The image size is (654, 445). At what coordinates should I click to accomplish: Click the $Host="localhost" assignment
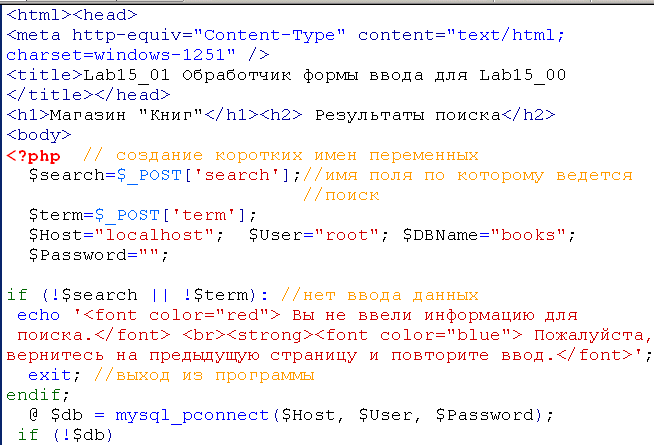pos(126,235)
